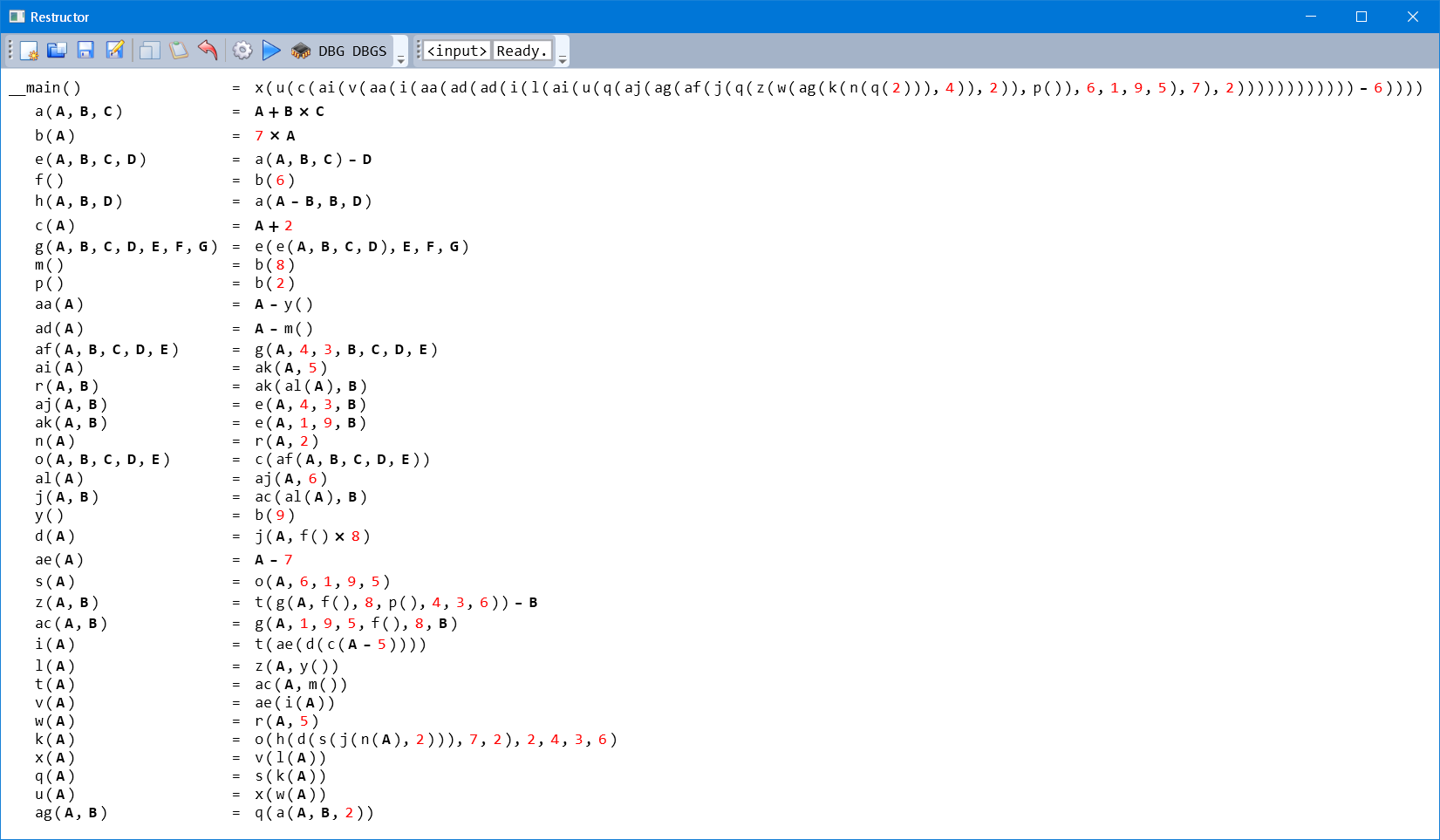Click the DBGS toolbar button
Image resolution: width=1440 pixels, height=840 pixels.
(369, 51)
